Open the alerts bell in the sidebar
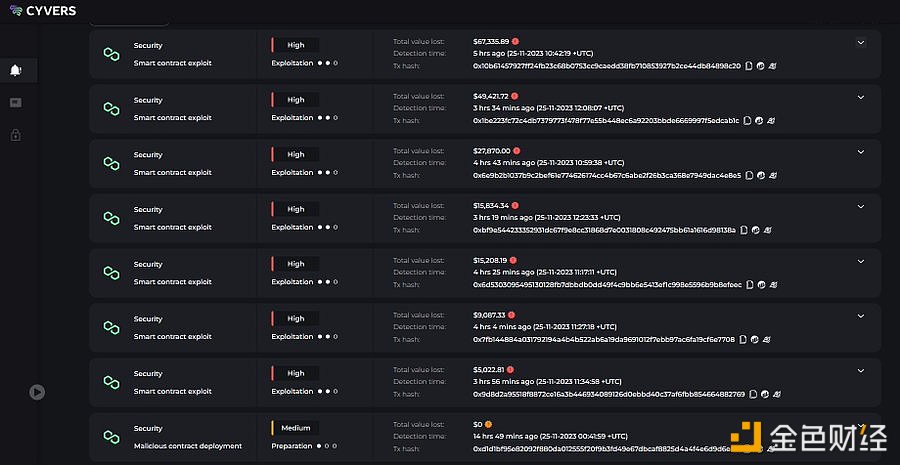The height and width of the screenshot is (465, 900). pos(15,71)
